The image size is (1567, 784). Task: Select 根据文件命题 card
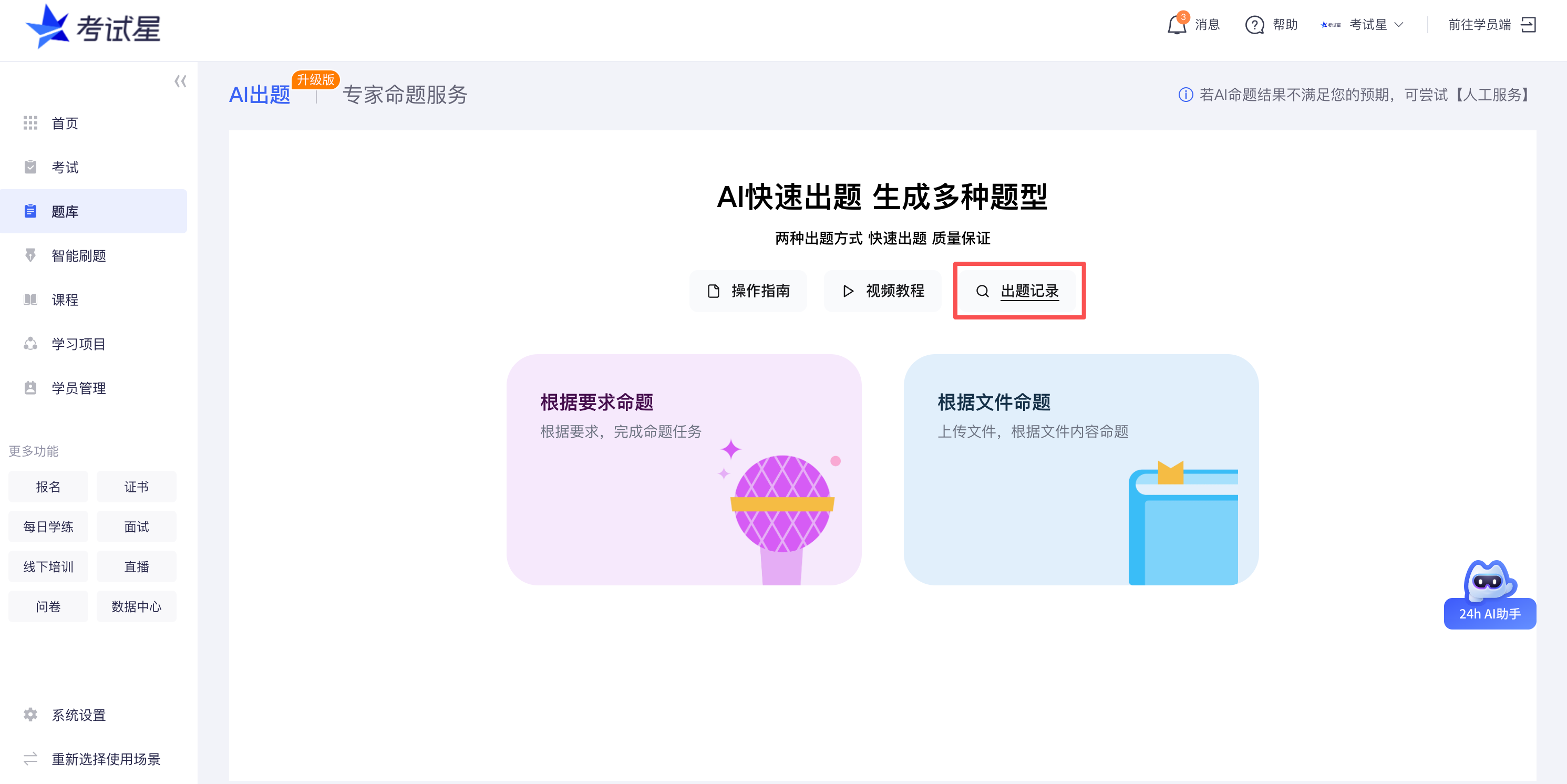coord(1080,469)
